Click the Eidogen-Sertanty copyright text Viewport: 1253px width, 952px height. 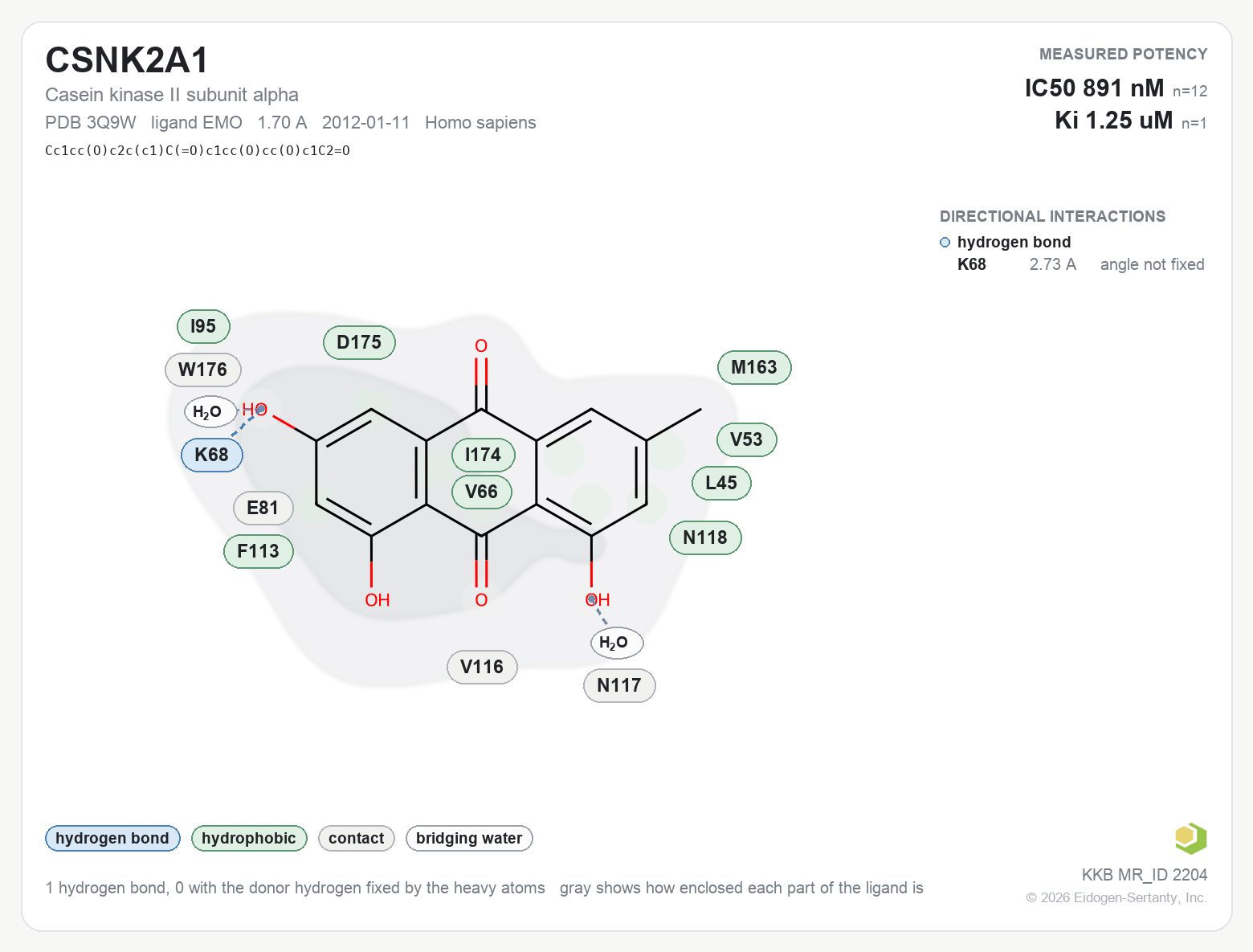pos(1116,897)
